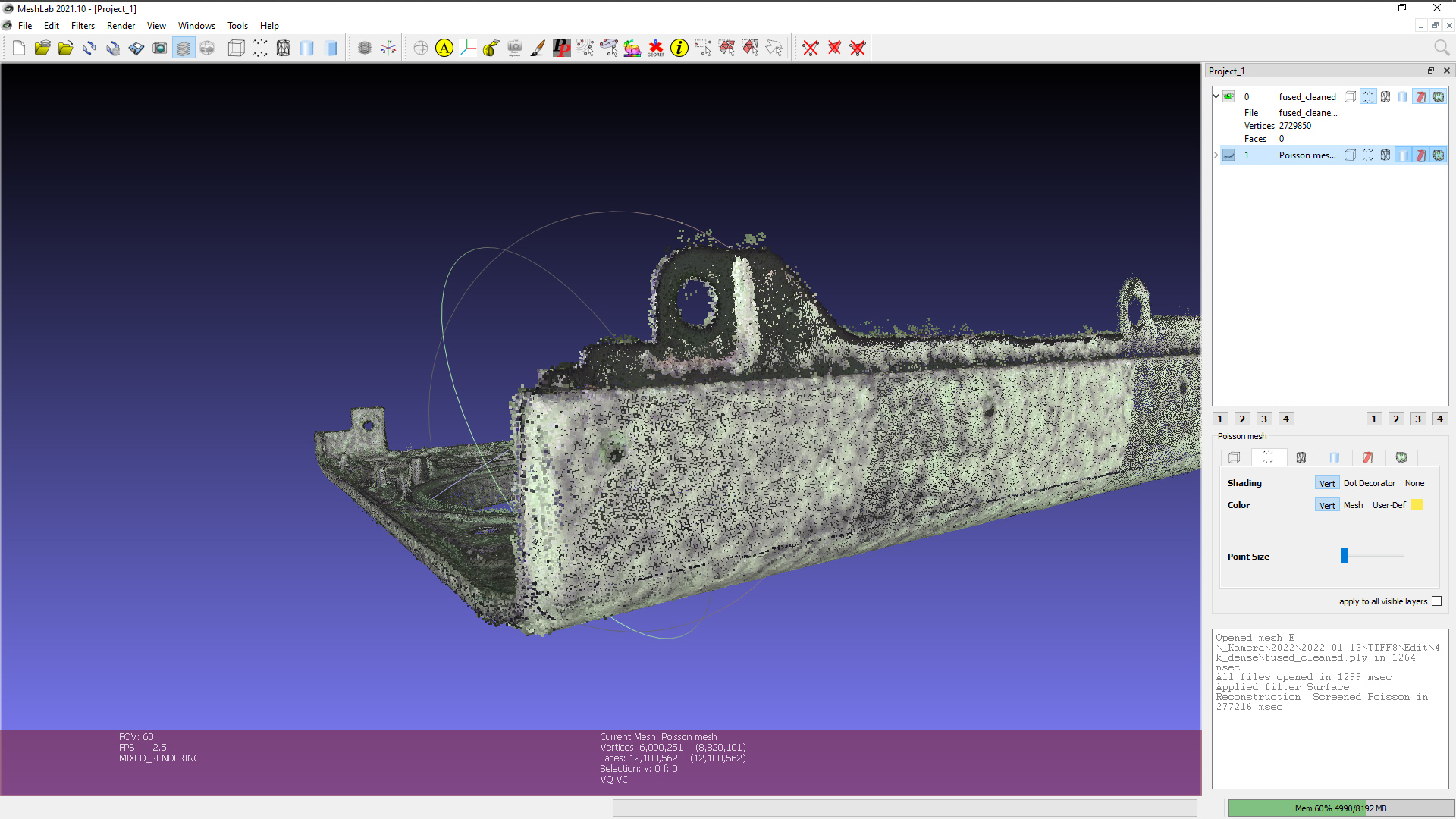The width and height of the screenshot is (1456, 819).
Task: Open the Help menu
Action: tap(269, 26)
